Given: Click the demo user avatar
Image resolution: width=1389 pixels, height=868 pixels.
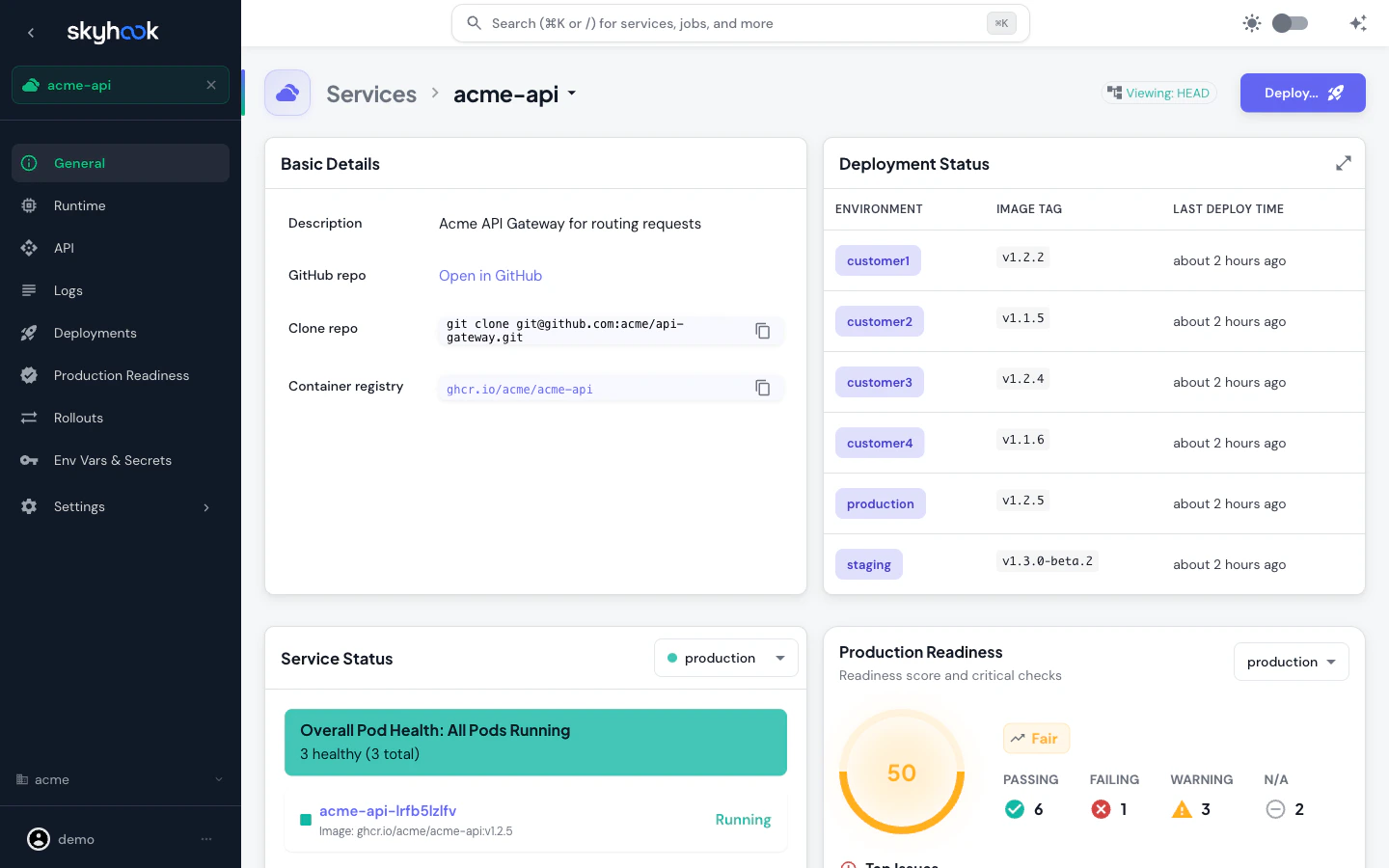Looking at the screenshot, I should [39, 839].
